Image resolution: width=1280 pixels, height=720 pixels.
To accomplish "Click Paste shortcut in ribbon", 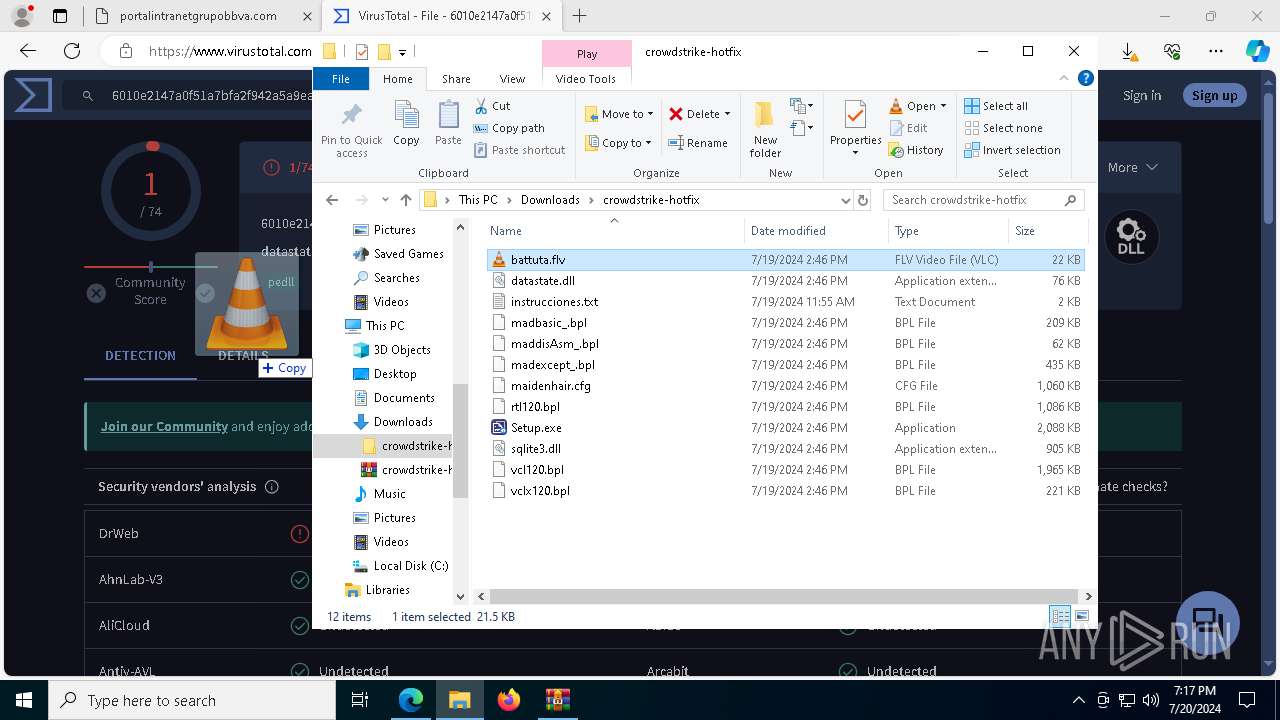I will [519, 150].
